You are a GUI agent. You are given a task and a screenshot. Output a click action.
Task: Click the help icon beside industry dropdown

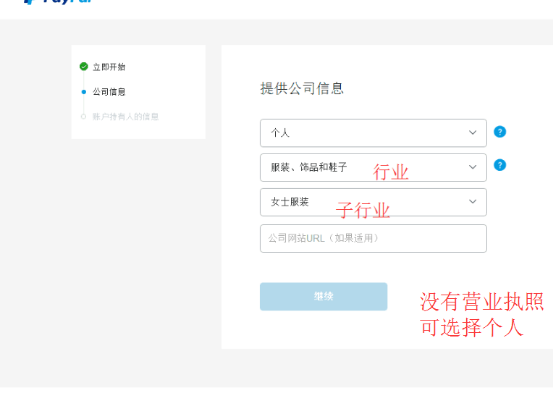click(x=500, y=165)
